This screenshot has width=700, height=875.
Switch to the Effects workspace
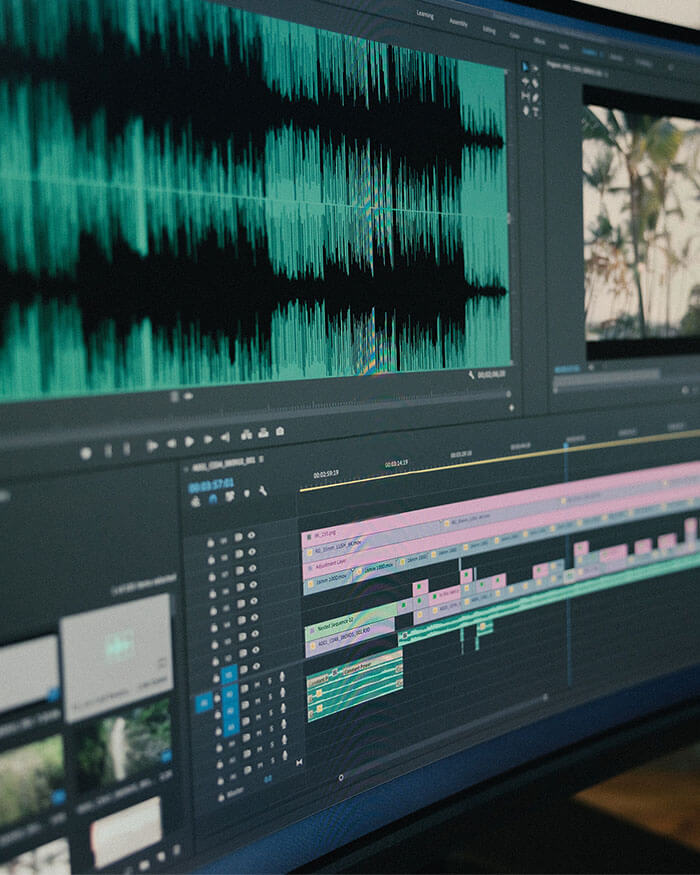(539, 41)
